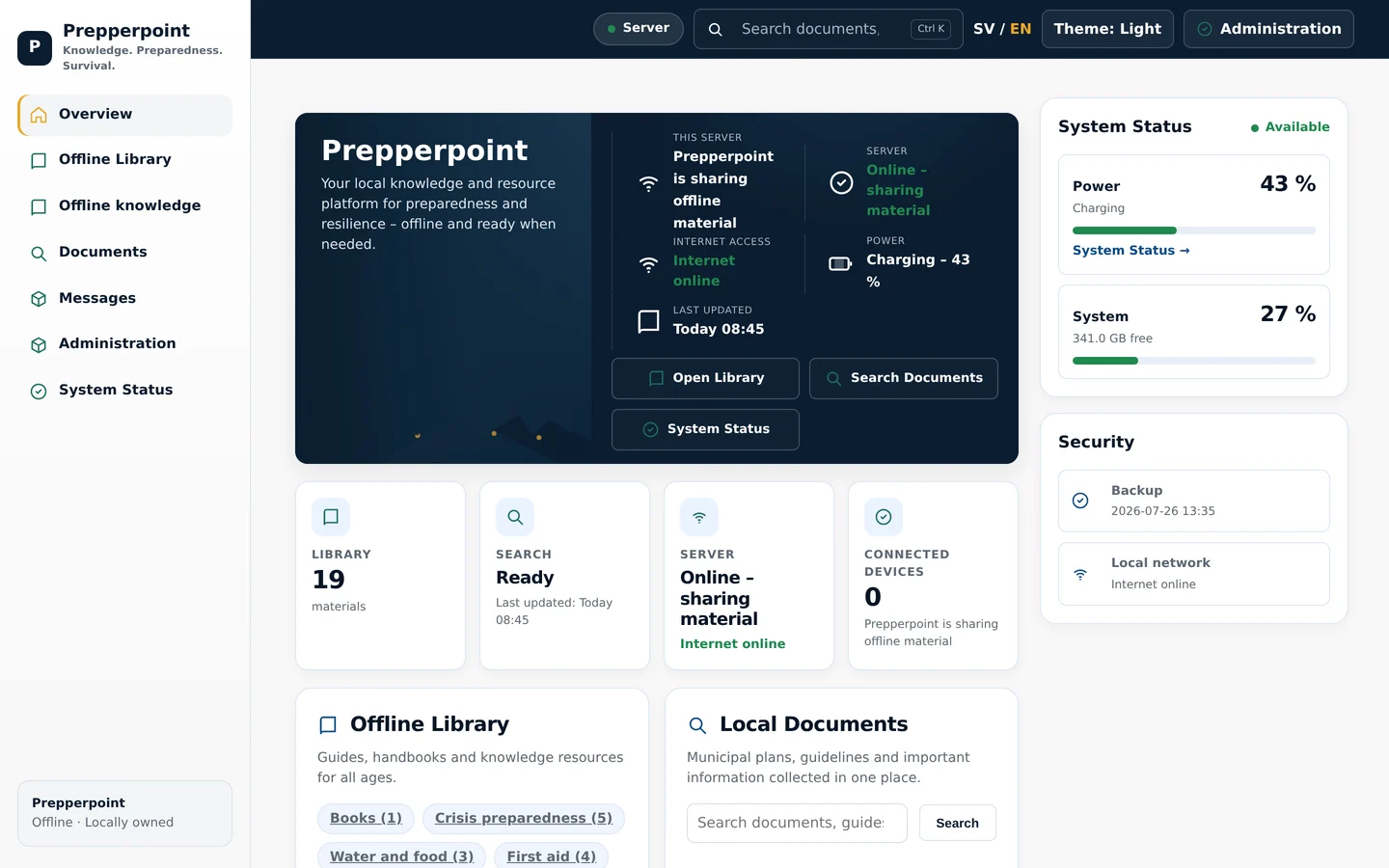Viewport: 1389px width, 868px height.
Task: Go to Offline knowledge in sidebar
Action: tap(125, 206)
